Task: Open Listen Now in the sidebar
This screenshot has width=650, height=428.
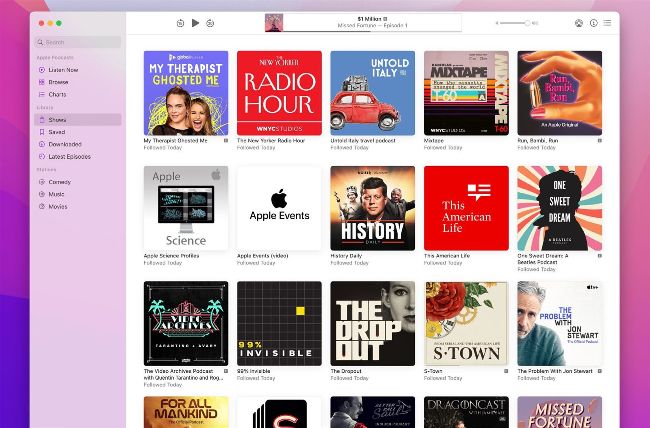Action: [x=63, y=70]
